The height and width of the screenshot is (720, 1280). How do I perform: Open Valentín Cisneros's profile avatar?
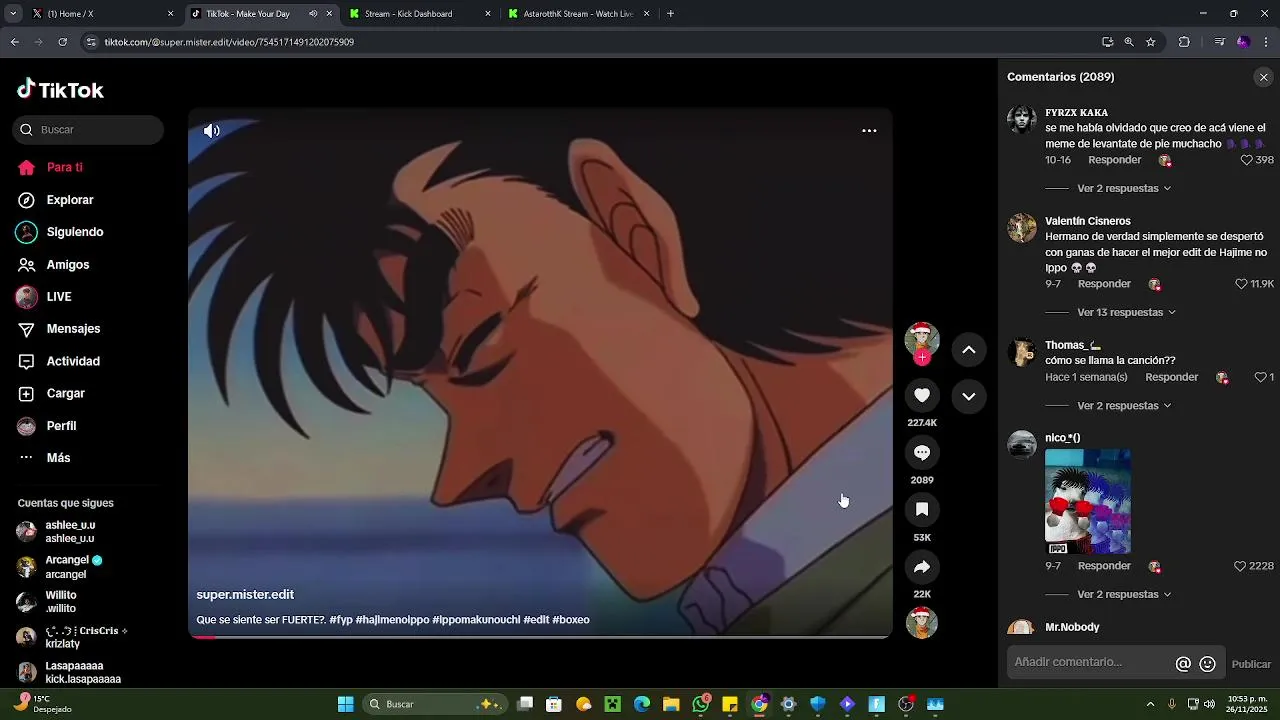point(1022,228)
